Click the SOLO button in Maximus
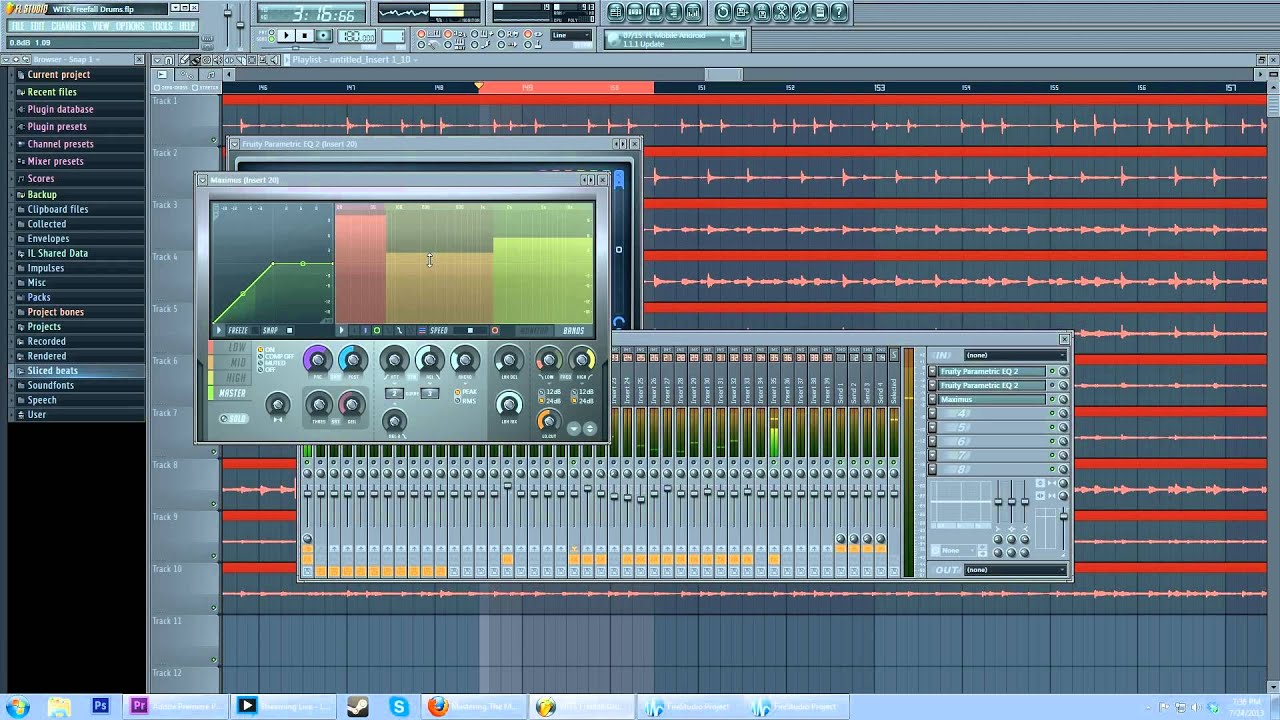 coord(234,419)
